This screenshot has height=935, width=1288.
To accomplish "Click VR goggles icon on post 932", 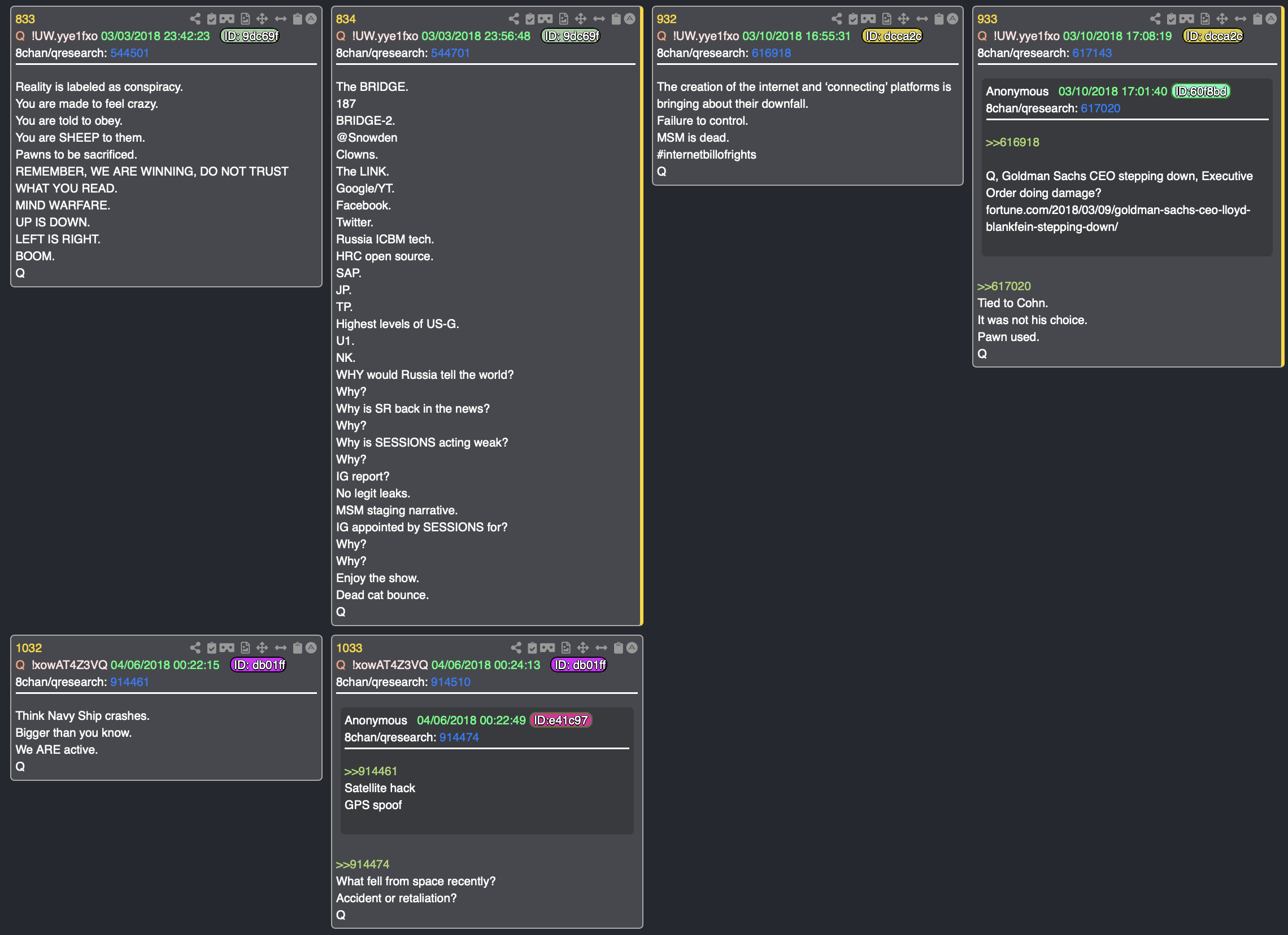I will (x=869, y=19).
